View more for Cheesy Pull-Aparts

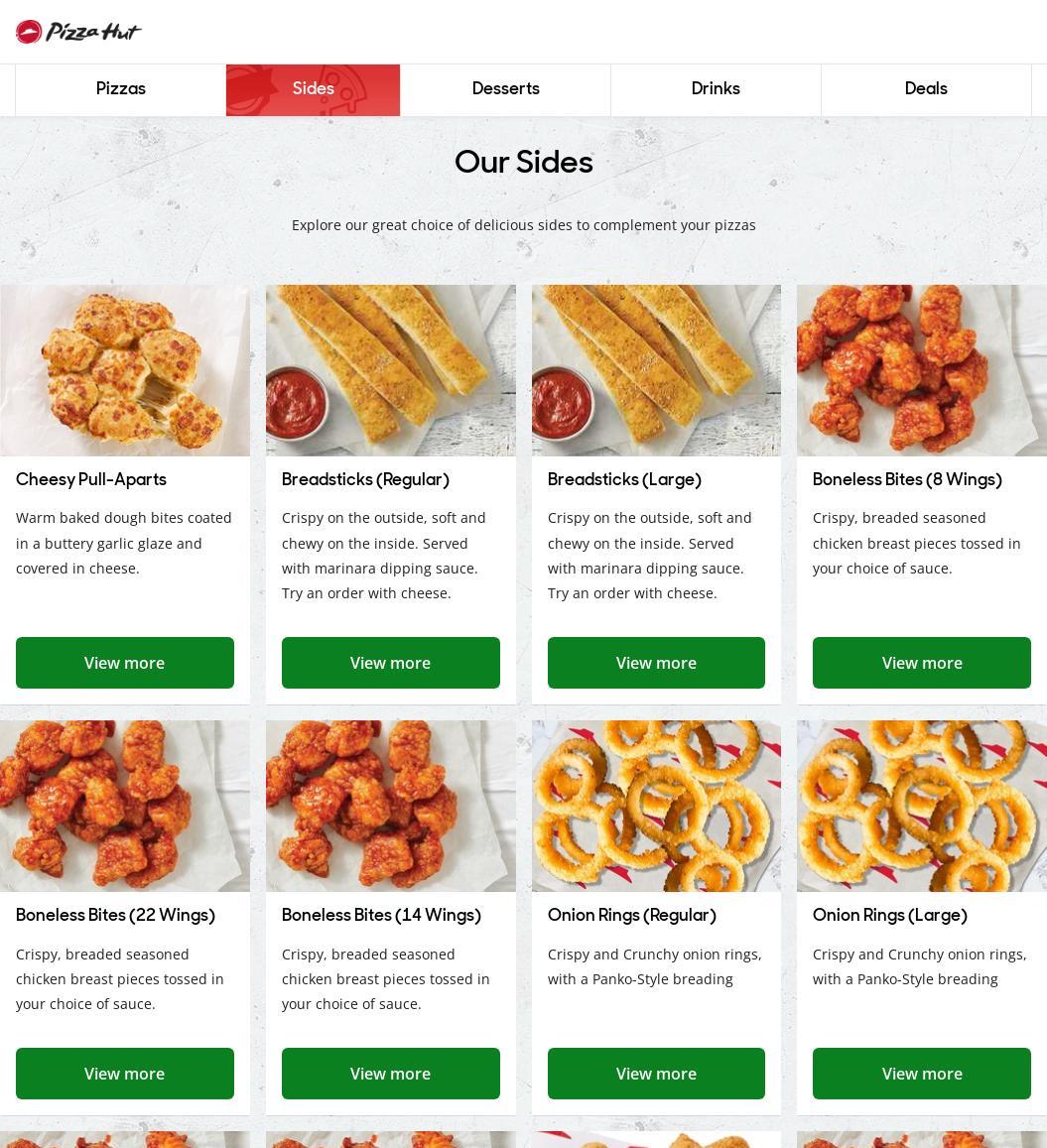click(125, 663)
